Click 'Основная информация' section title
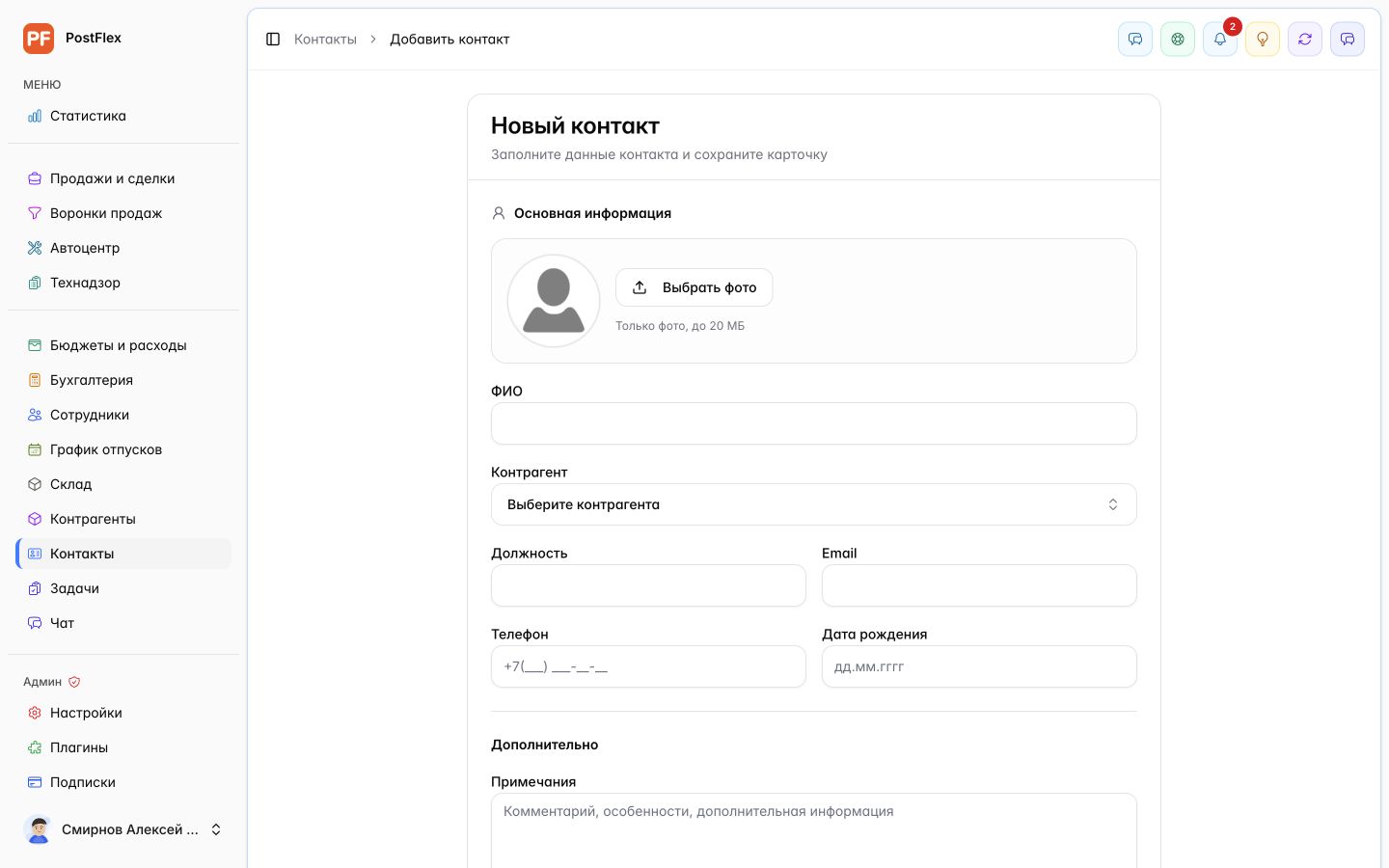The height and width of the screenshot is (868, 1389). pyautogui.click(x=592, y=213)
